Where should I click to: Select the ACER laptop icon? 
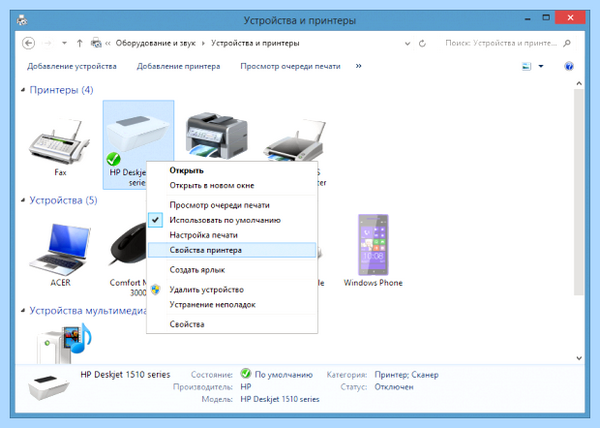60,249
